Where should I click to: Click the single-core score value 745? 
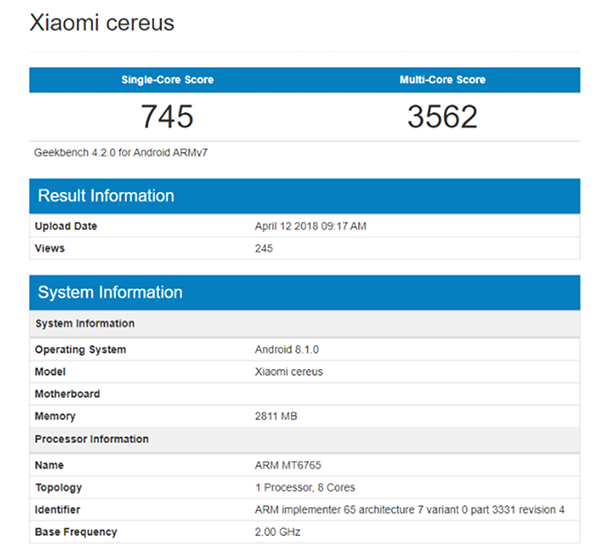click(x=167, y=117)
